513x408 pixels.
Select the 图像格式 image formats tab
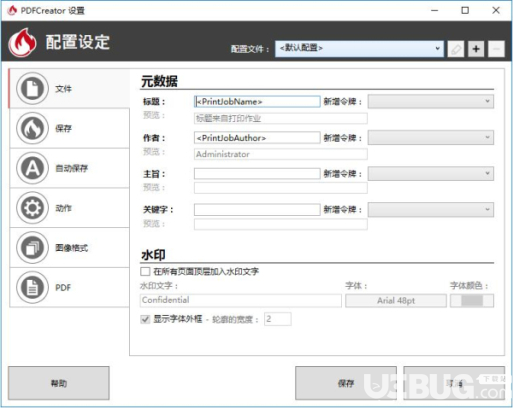tap(69, 248)
